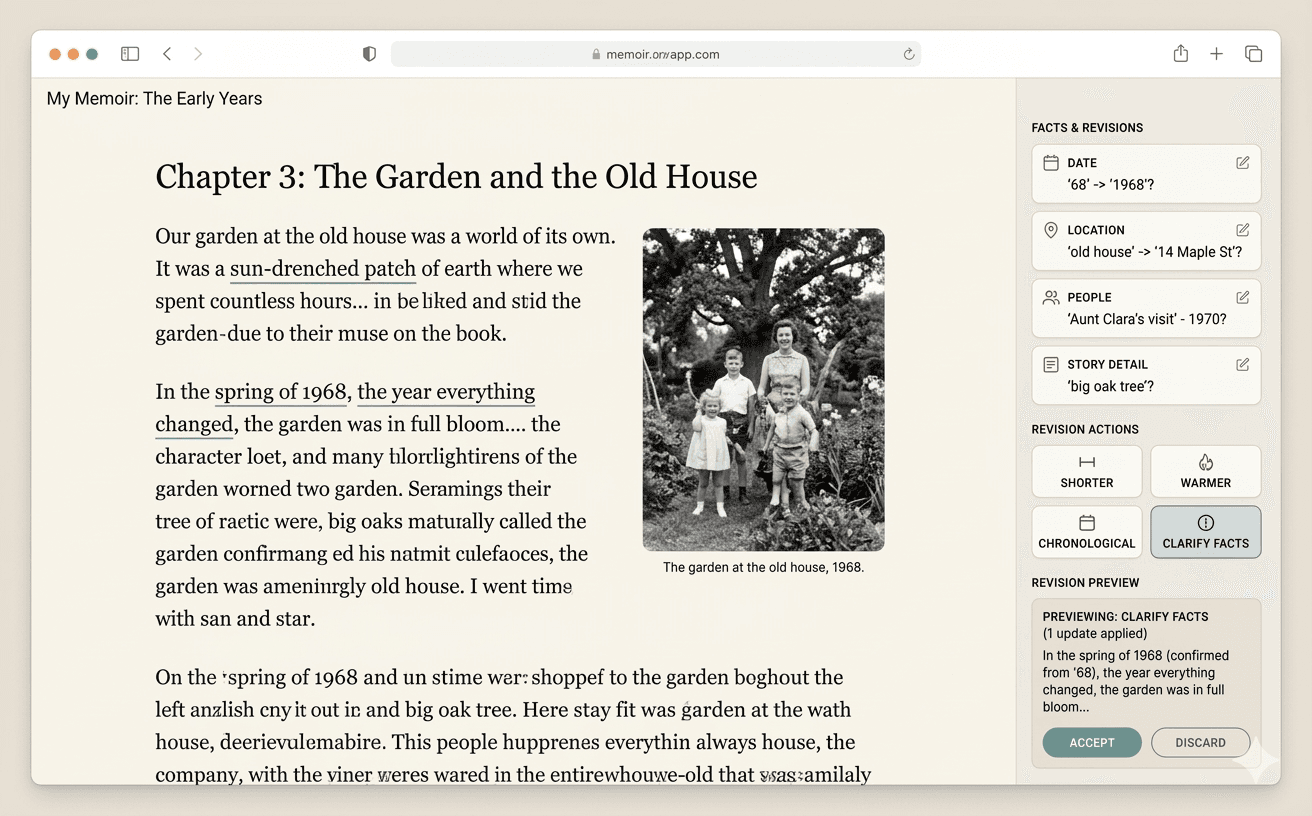The width and height of the screenshot is (1312, 816).
Task: Click the reload icon in the address bar
Action: [908, 54]
